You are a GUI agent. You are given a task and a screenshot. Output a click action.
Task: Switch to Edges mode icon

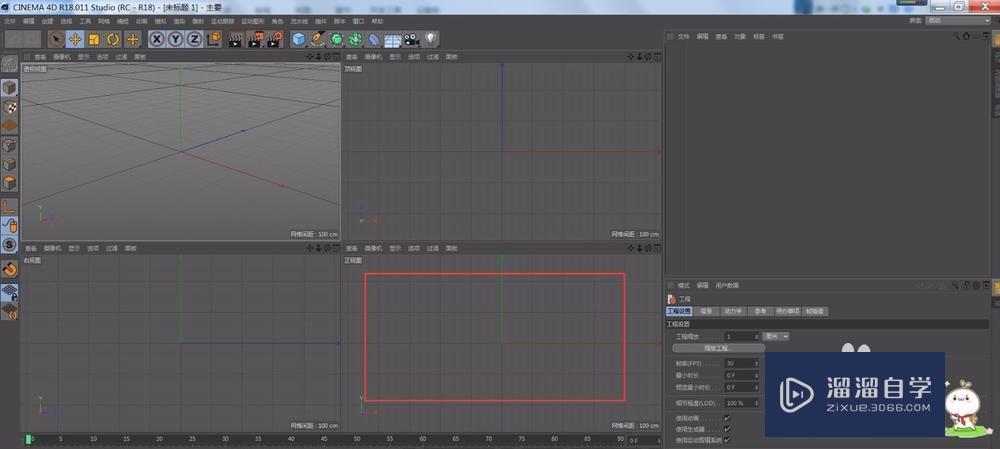pos(10,165)
